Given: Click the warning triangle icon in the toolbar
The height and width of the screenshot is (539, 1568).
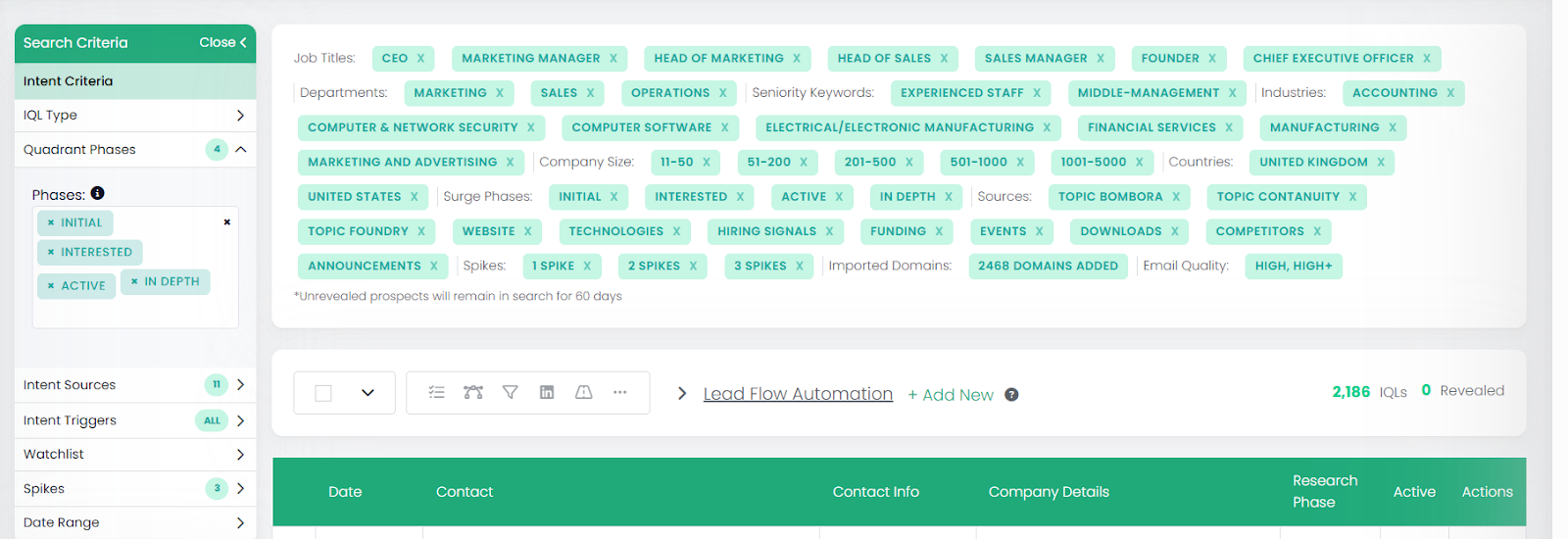Looking at the screenshot, I should (x=583, y=392).
